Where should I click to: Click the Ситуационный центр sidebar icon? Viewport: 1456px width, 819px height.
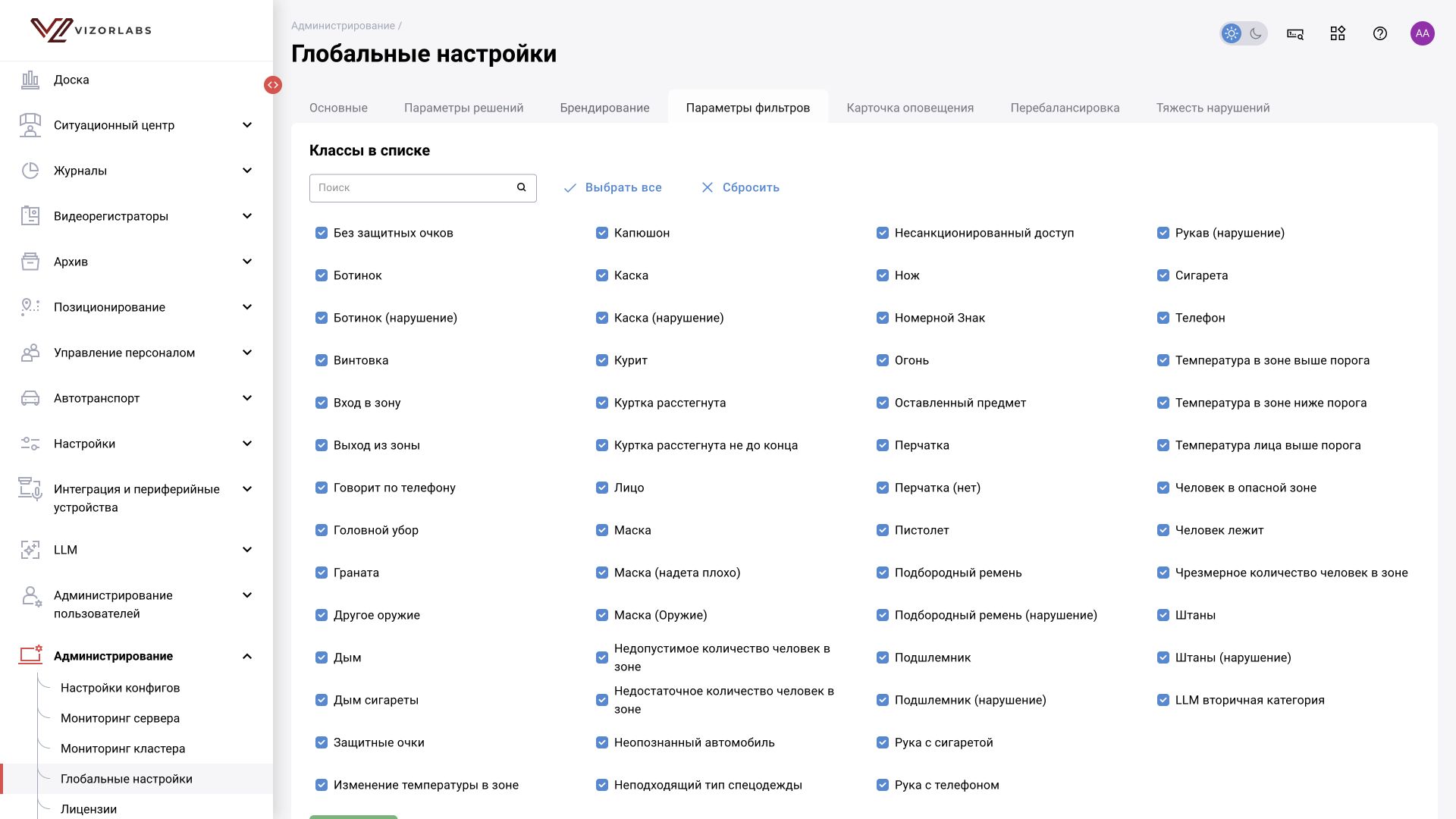(30, 125)
